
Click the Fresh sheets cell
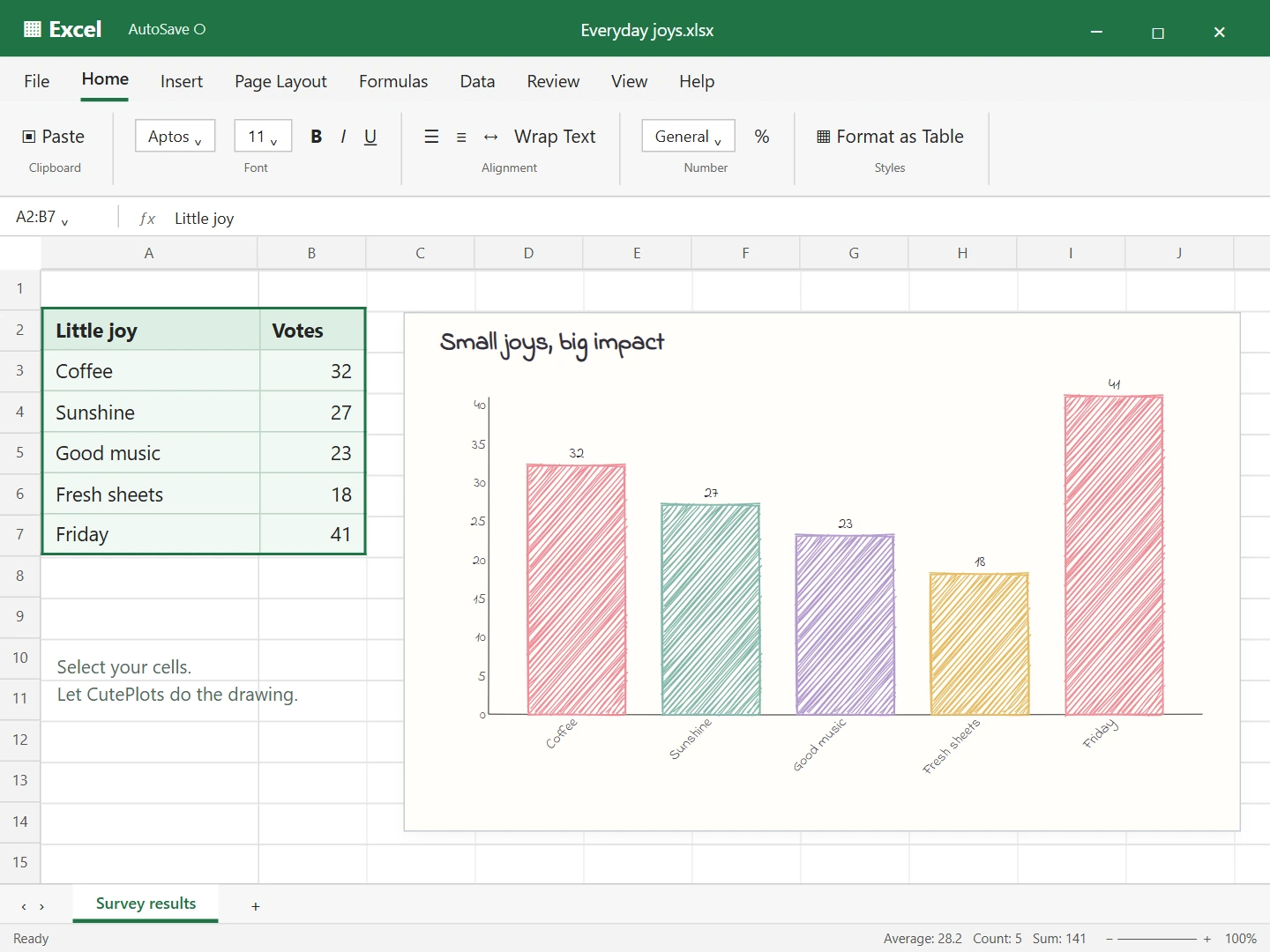(x=151, y=495)
